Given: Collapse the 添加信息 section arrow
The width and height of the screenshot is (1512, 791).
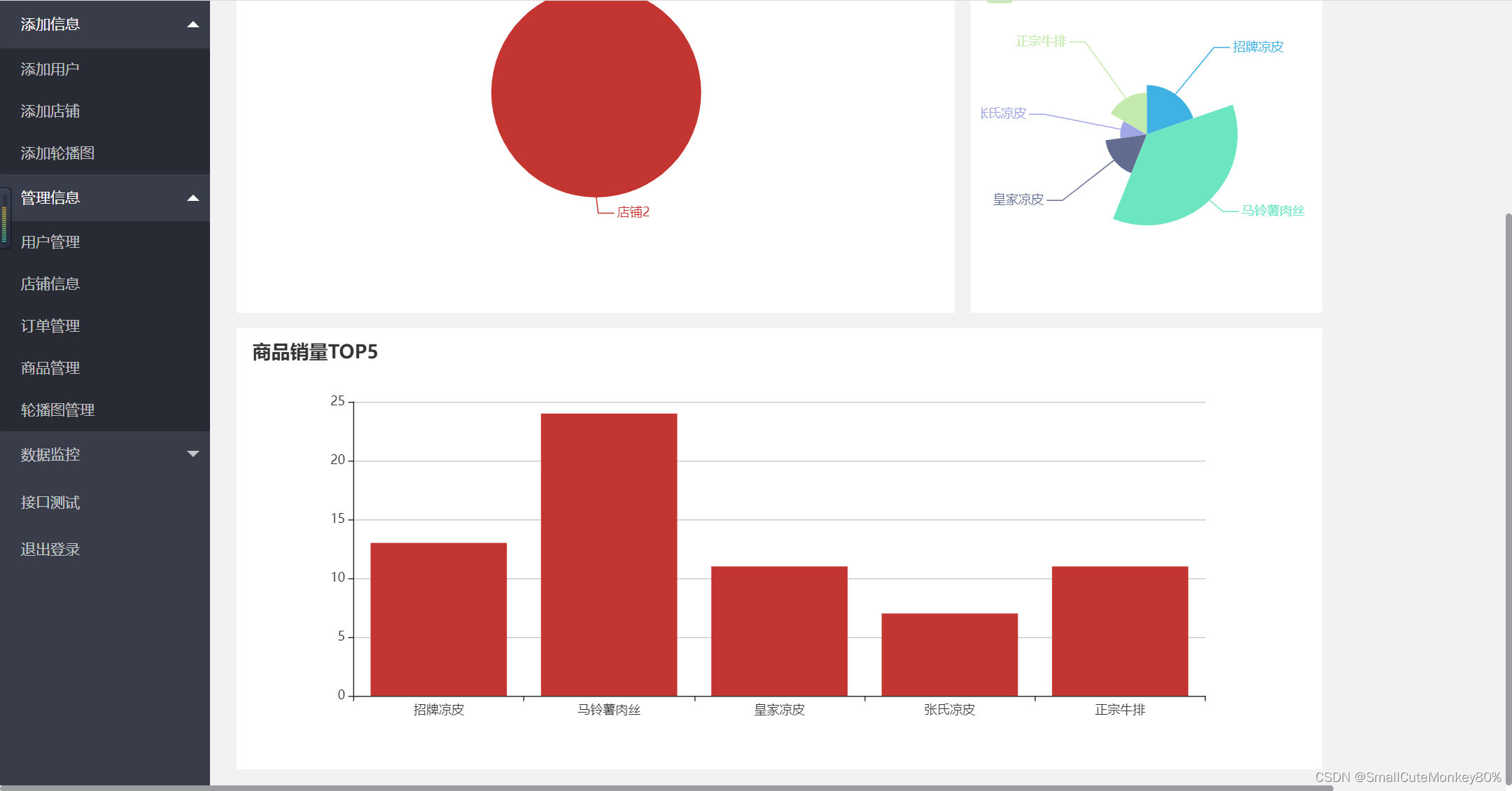Looking at the screenshot, I should click(193, 24).
